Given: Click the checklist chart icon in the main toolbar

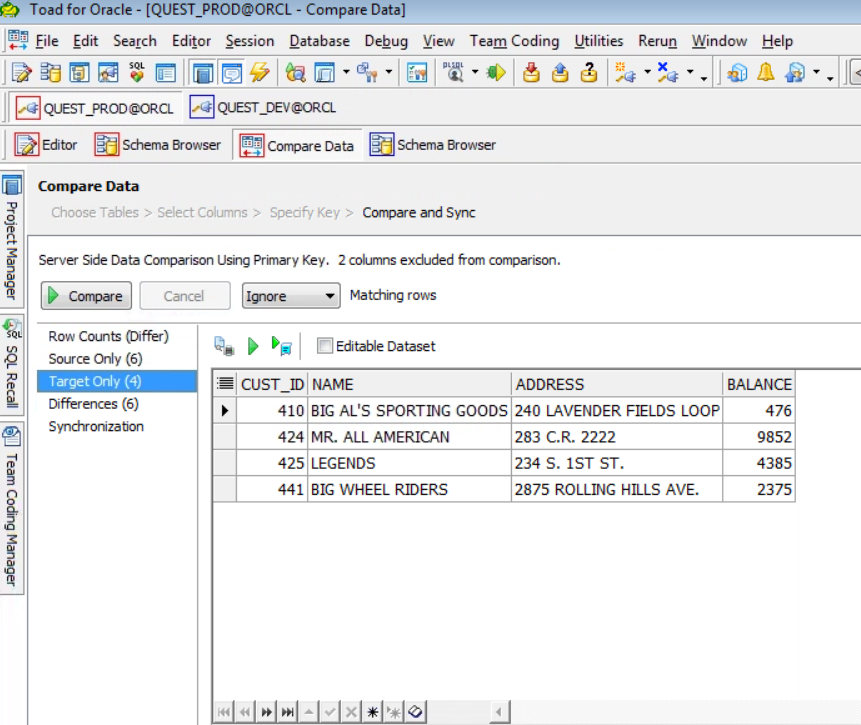Looking at the screenshot, I should click(417, 72).
